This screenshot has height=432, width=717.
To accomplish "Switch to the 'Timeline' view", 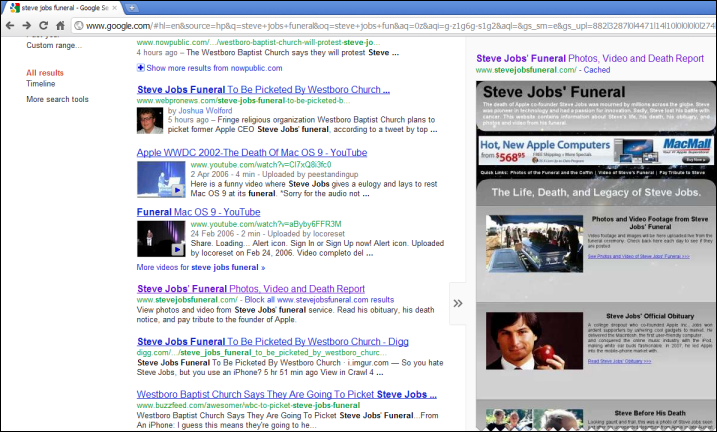I will pyautogui.click(x=41, y=84).
